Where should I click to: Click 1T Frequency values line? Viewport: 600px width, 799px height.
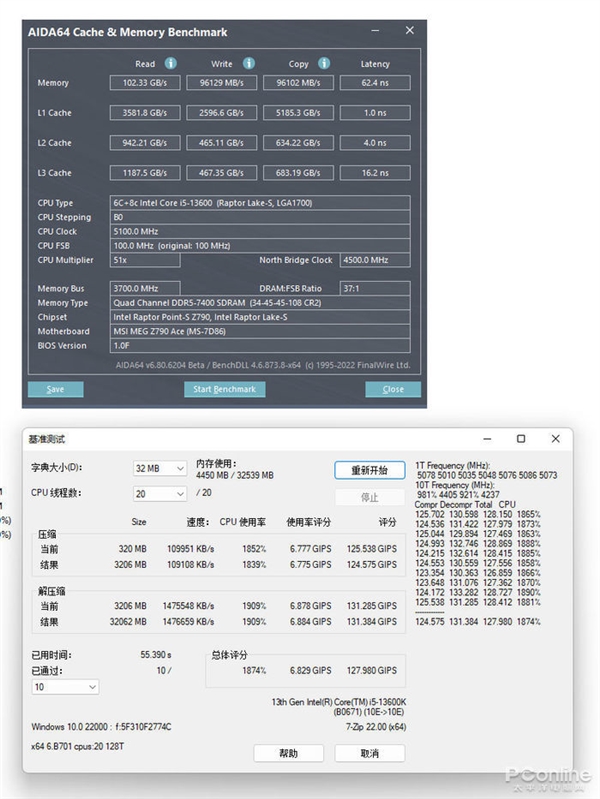click(x=487, y=475)
